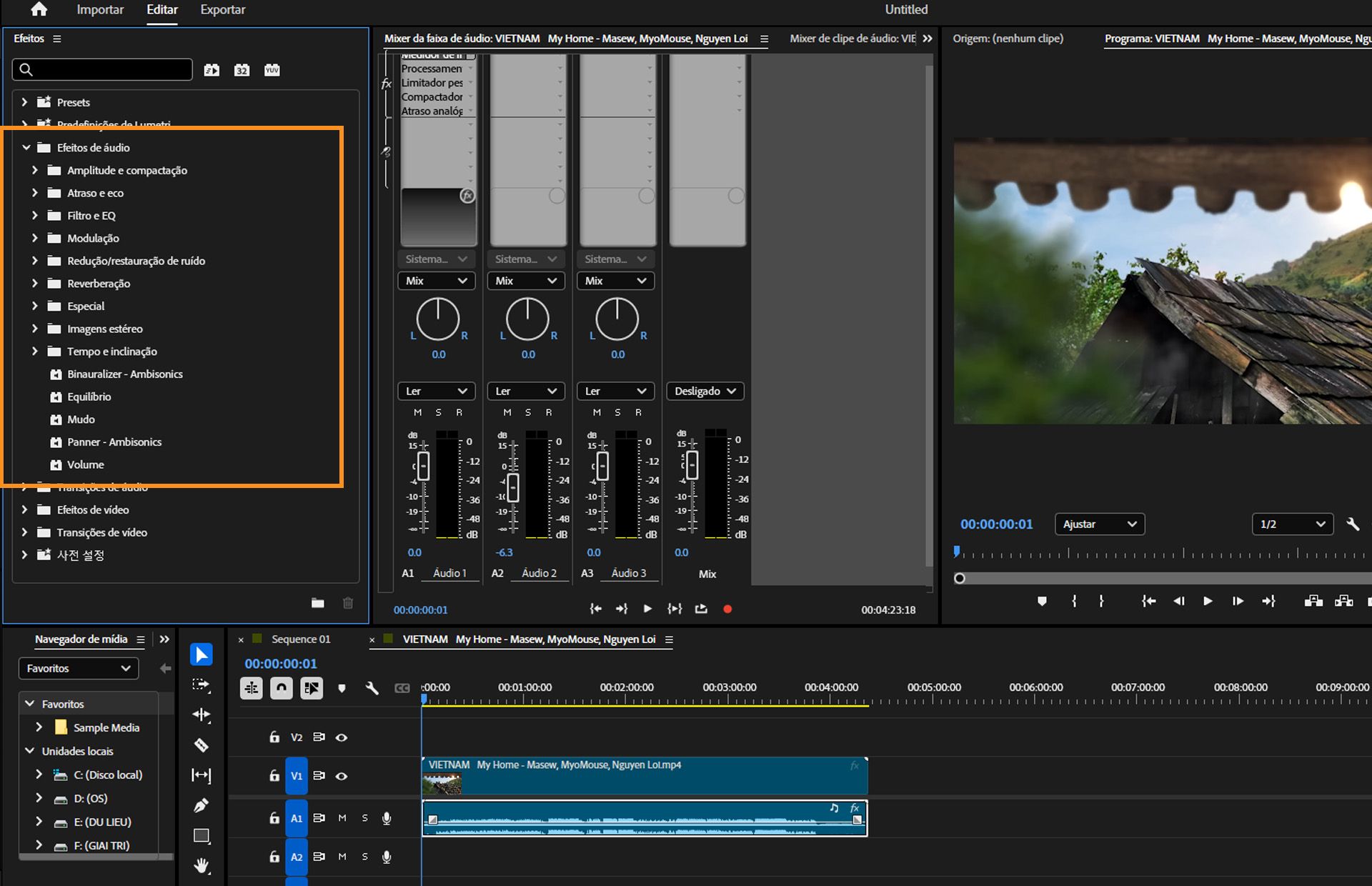Enable Solo on the Áudio 2 channel
The height and width of the screenshot is (886, 1372).
[528, 412]
